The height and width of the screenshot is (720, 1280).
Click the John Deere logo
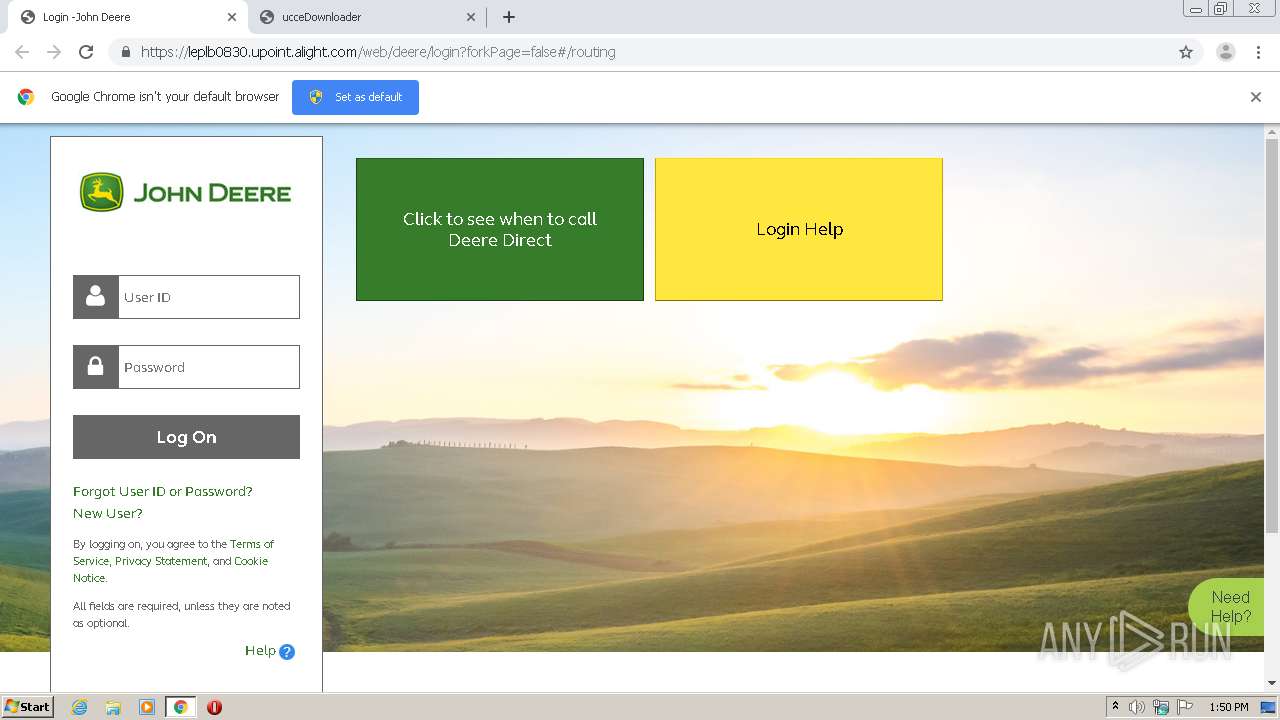click(x=186, y=192)
